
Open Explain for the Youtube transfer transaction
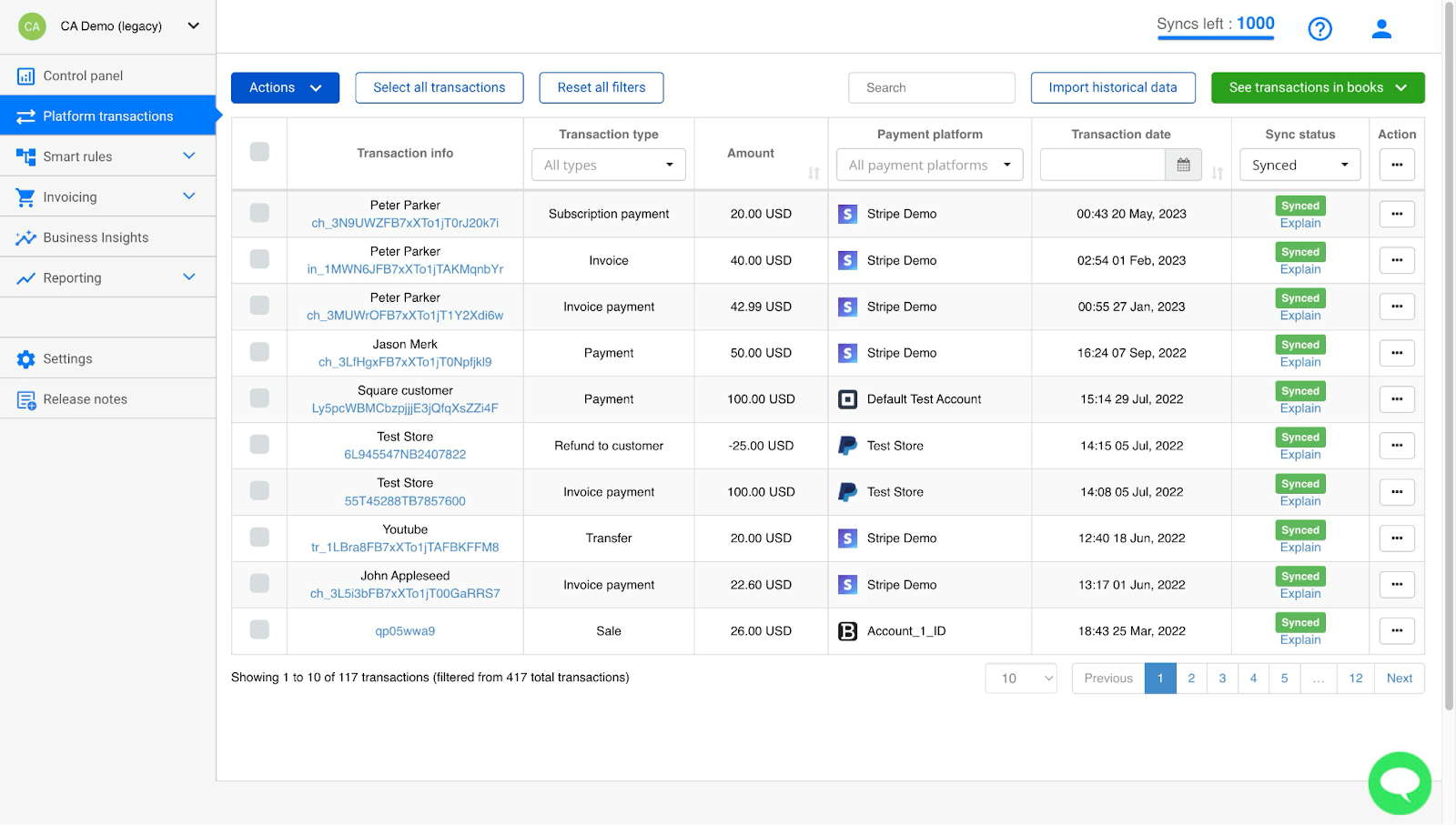[1299, 547]
